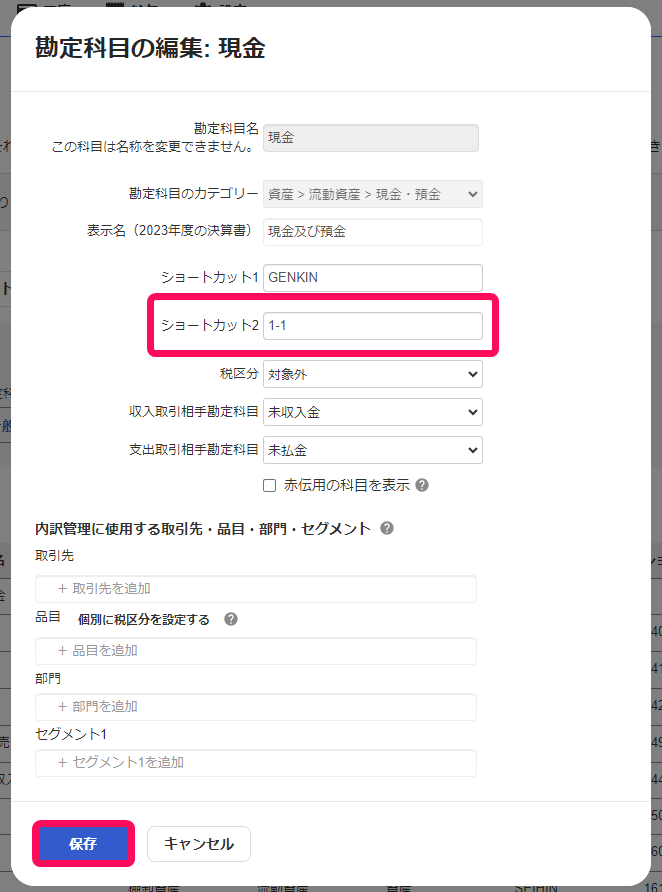
Task: Toggle the 赤伝用の科目を表示 checkbox
Action: point(270,485)
